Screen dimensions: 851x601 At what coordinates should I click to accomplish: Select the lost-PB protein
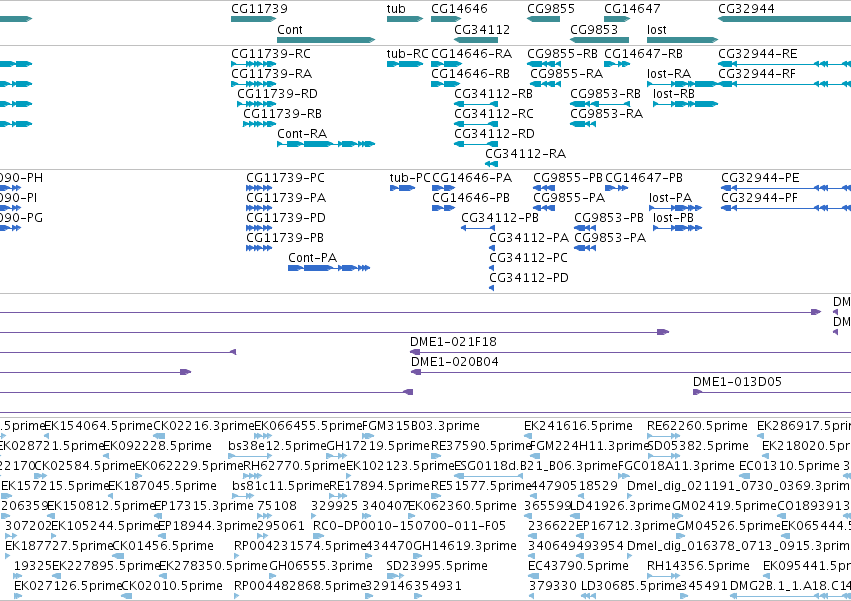click(x=678, y=228)
